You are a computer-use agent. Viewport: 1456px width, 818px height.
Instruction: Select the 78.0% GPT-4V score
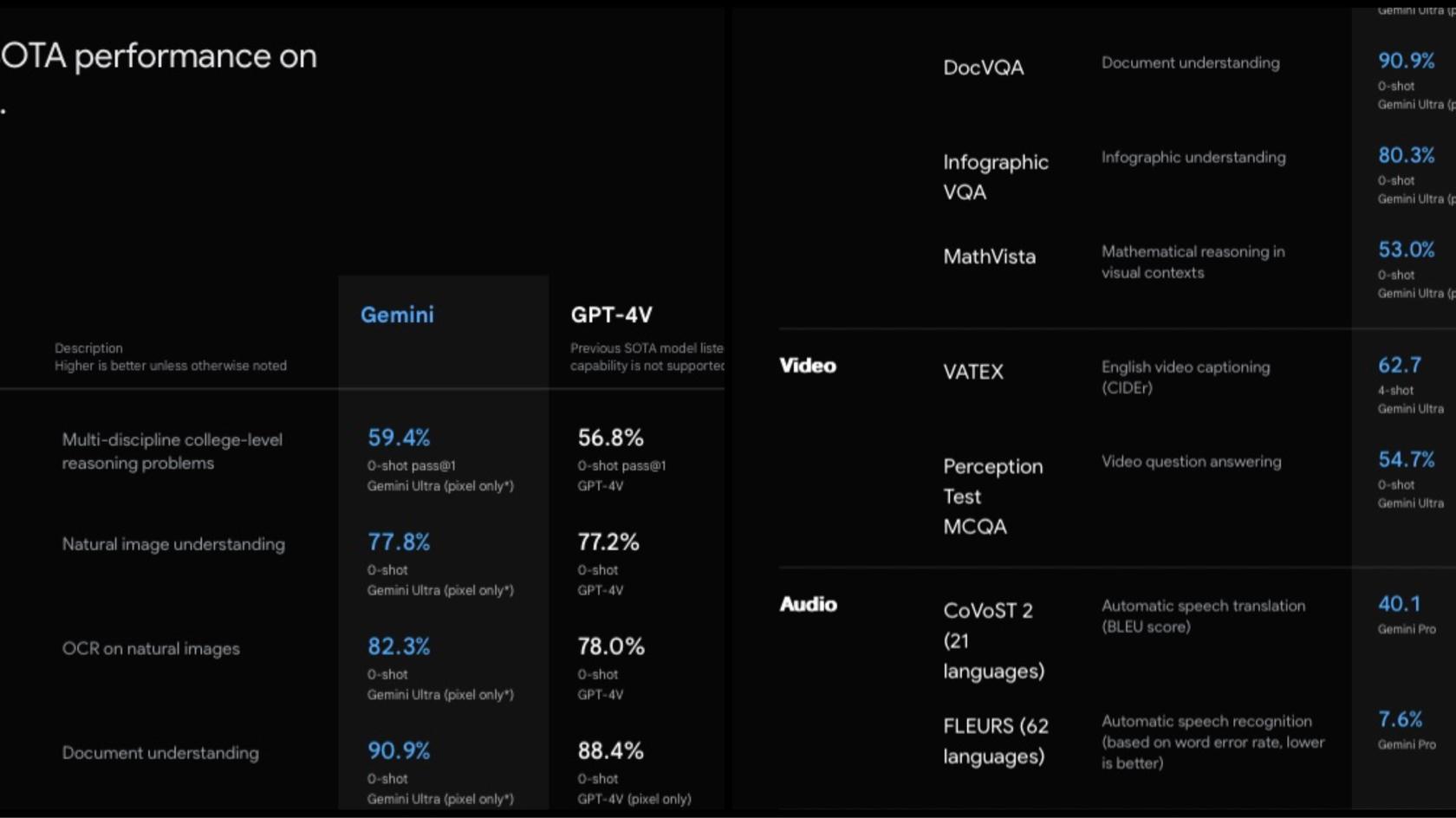pyautogui.click(x=611, y=646)
